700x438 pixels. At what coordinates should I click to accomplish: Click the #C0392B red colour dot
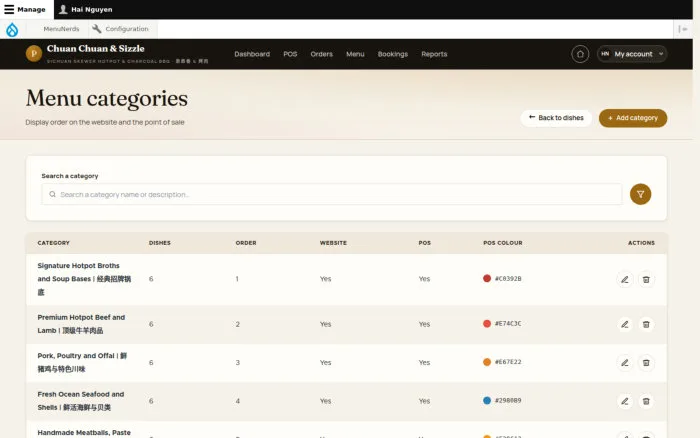pyautogui.click(x=487, y=279)
